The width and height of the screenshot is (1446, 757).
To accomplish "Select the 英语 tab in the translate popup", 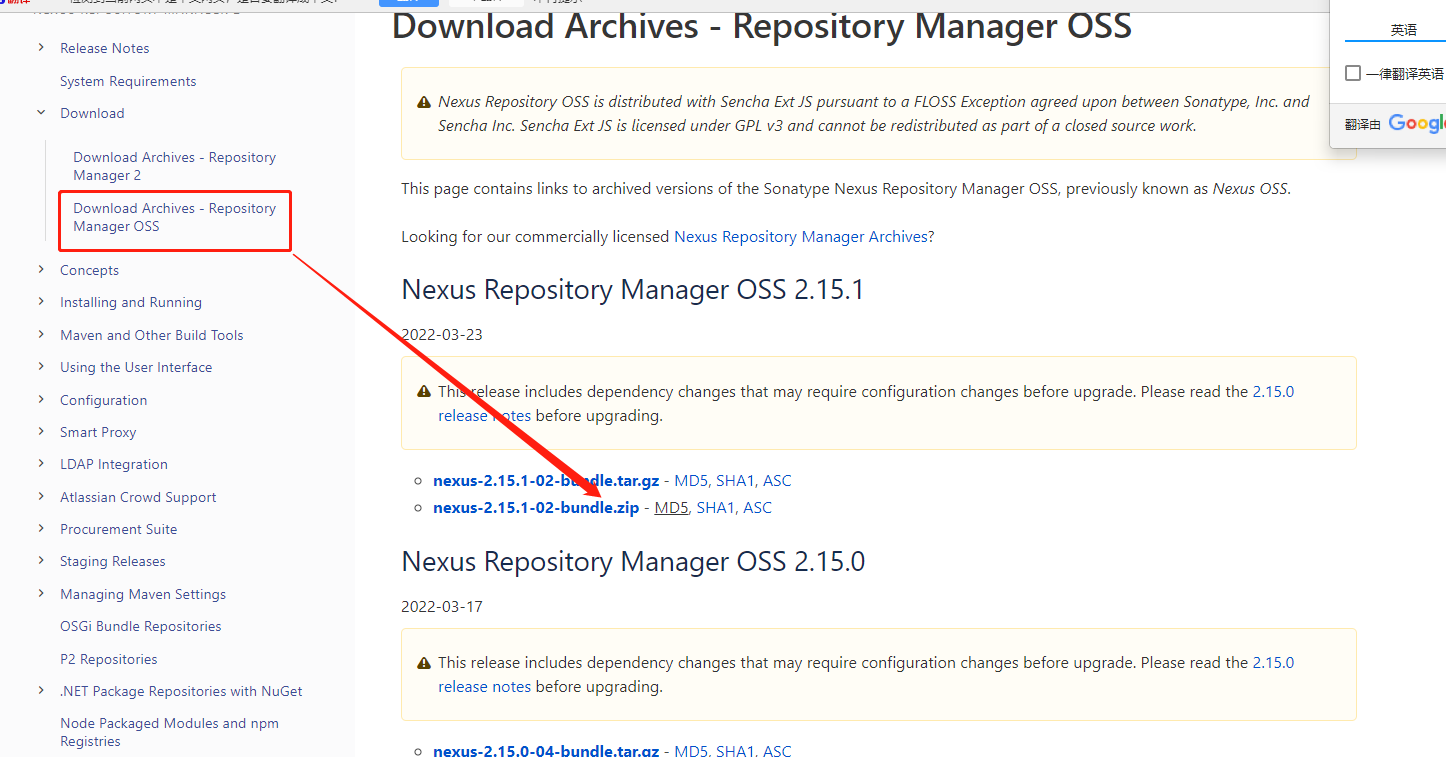I will coord(1403,30).
